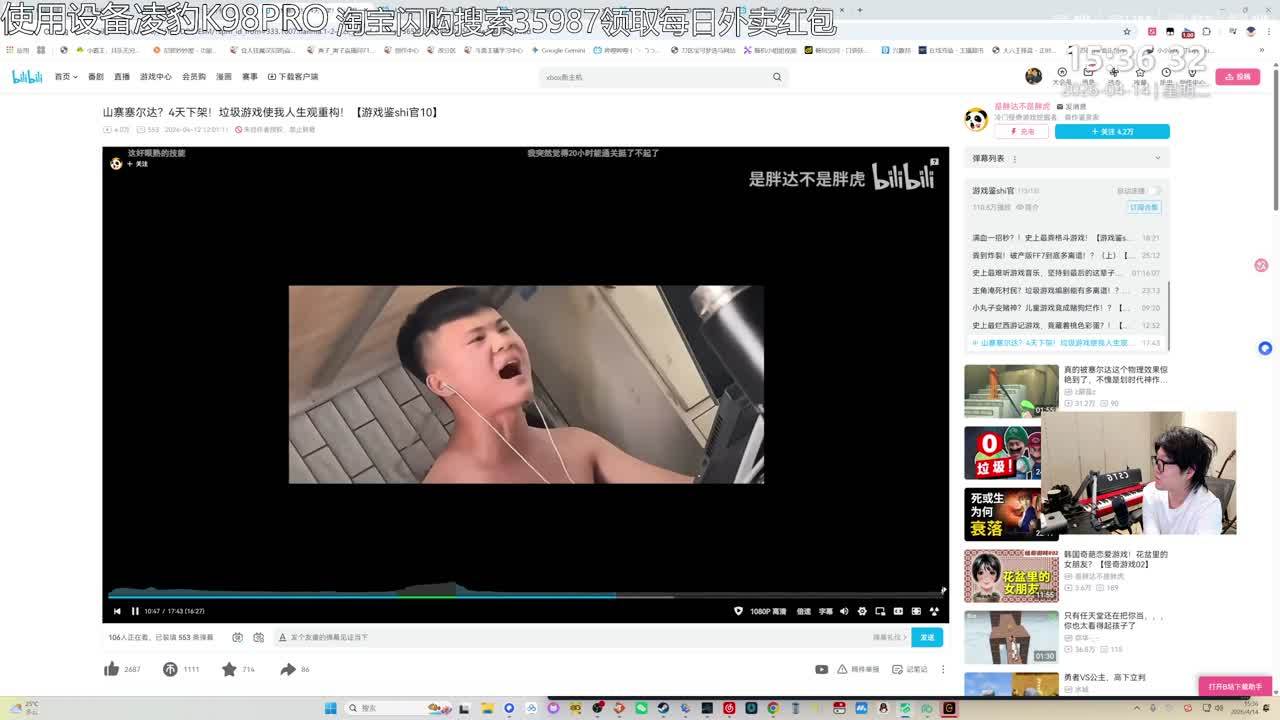Click the user avatar in the header
Image resolution: width=1280 pixels, height=720 pixels.
(x=1033, y=76)
